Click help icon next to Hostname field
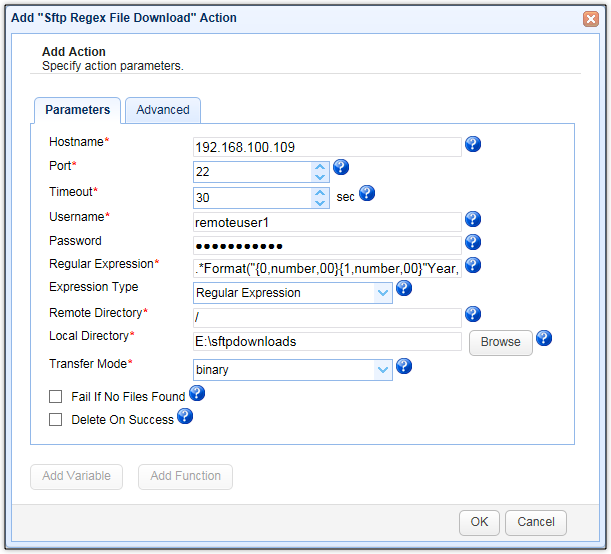This screenshot has height=554, width=611. click(473, 144)
